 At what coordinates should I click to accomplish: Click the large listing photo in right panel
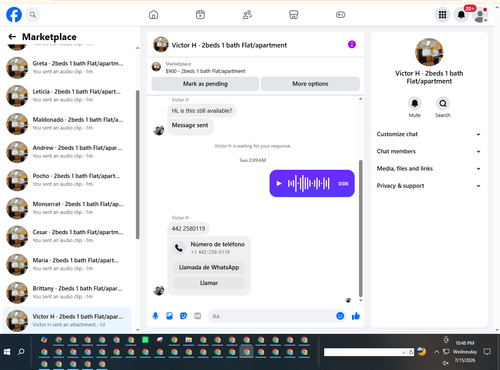429,52
